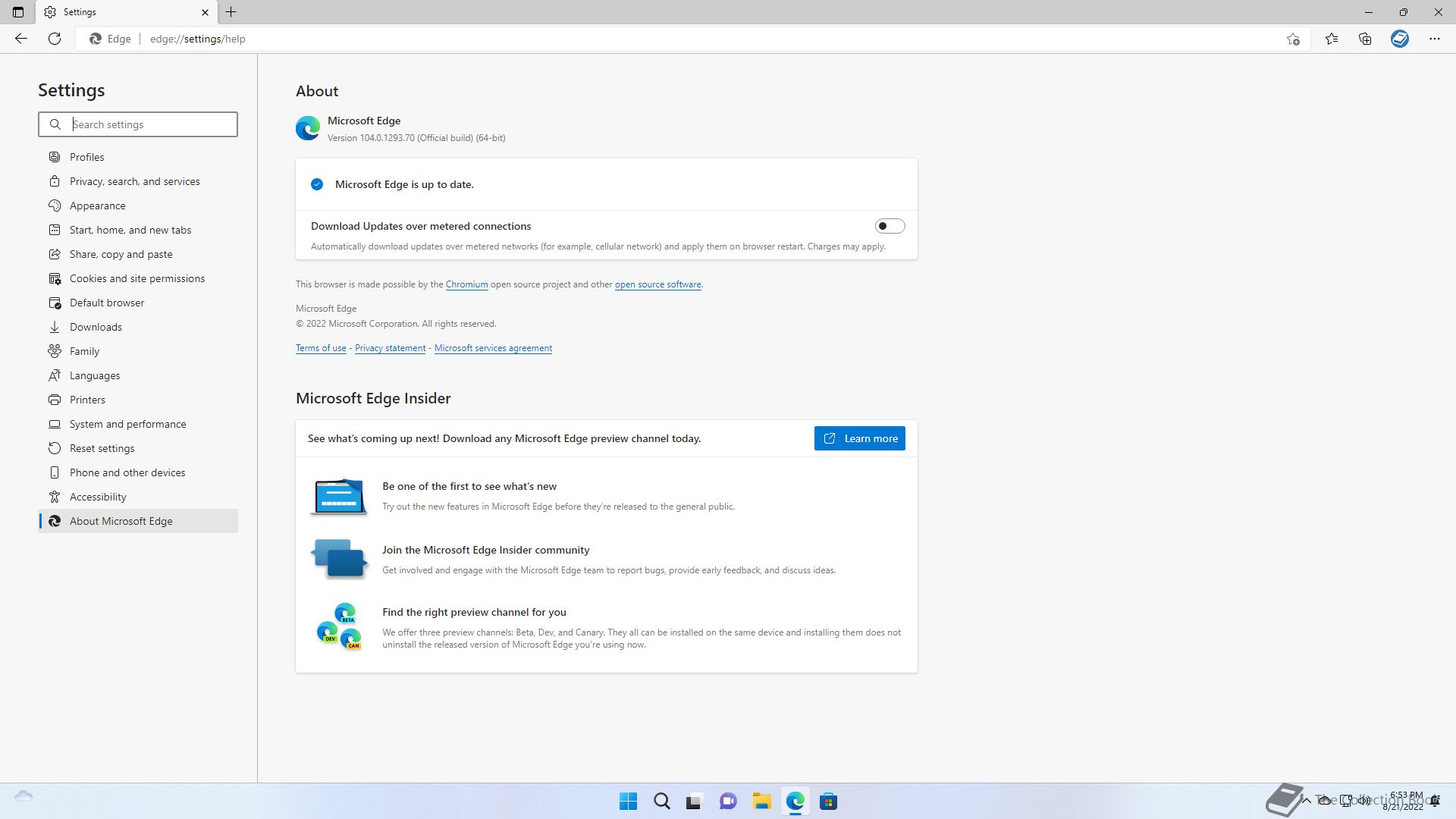
Task: Click the Edge version number text
Action: 416,138
